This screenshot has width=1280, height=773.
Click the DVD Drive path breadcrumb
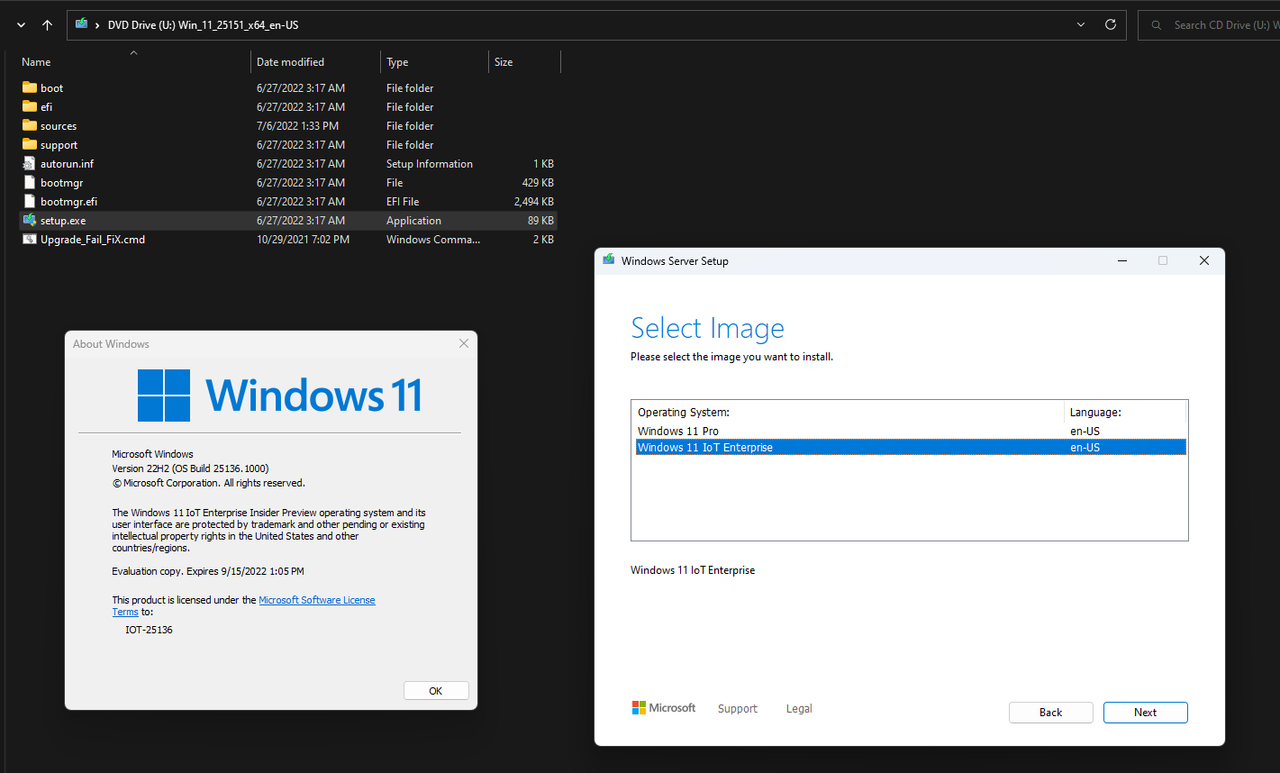coord(203,25)
